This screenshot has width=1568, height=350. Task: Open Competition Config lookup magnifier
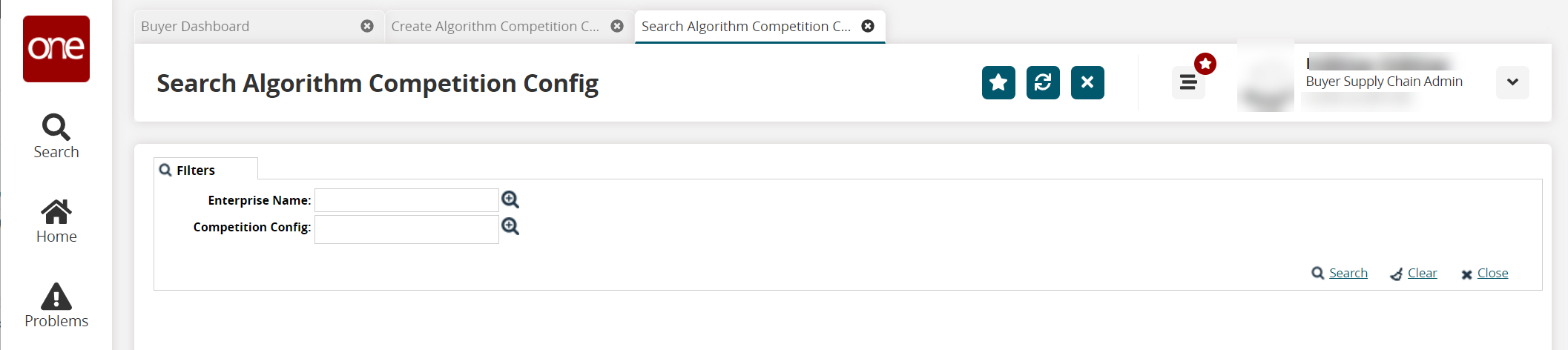click(x=510, y=226)
